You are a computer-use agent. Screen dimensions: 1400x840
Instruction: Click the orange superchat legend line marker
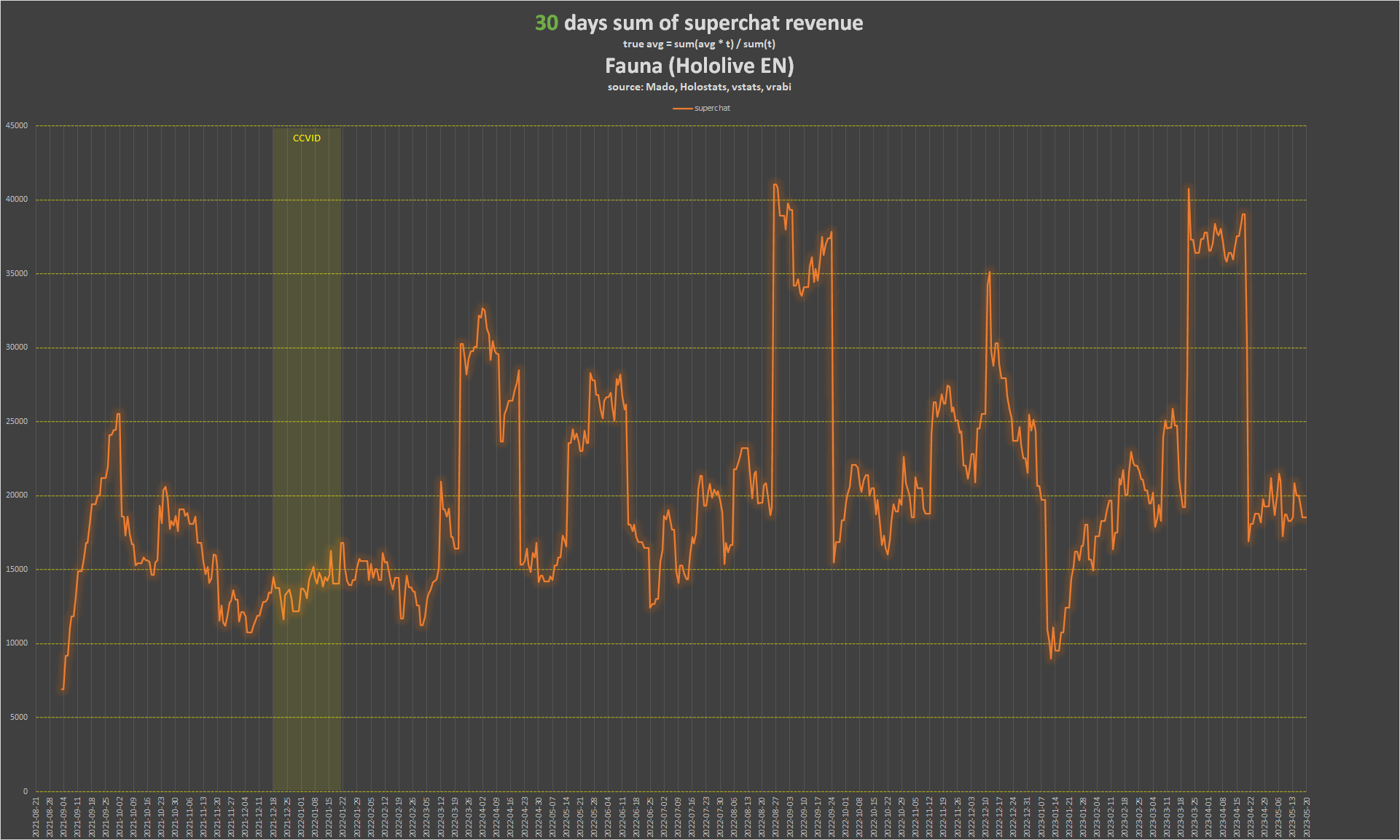coord(682,109)
